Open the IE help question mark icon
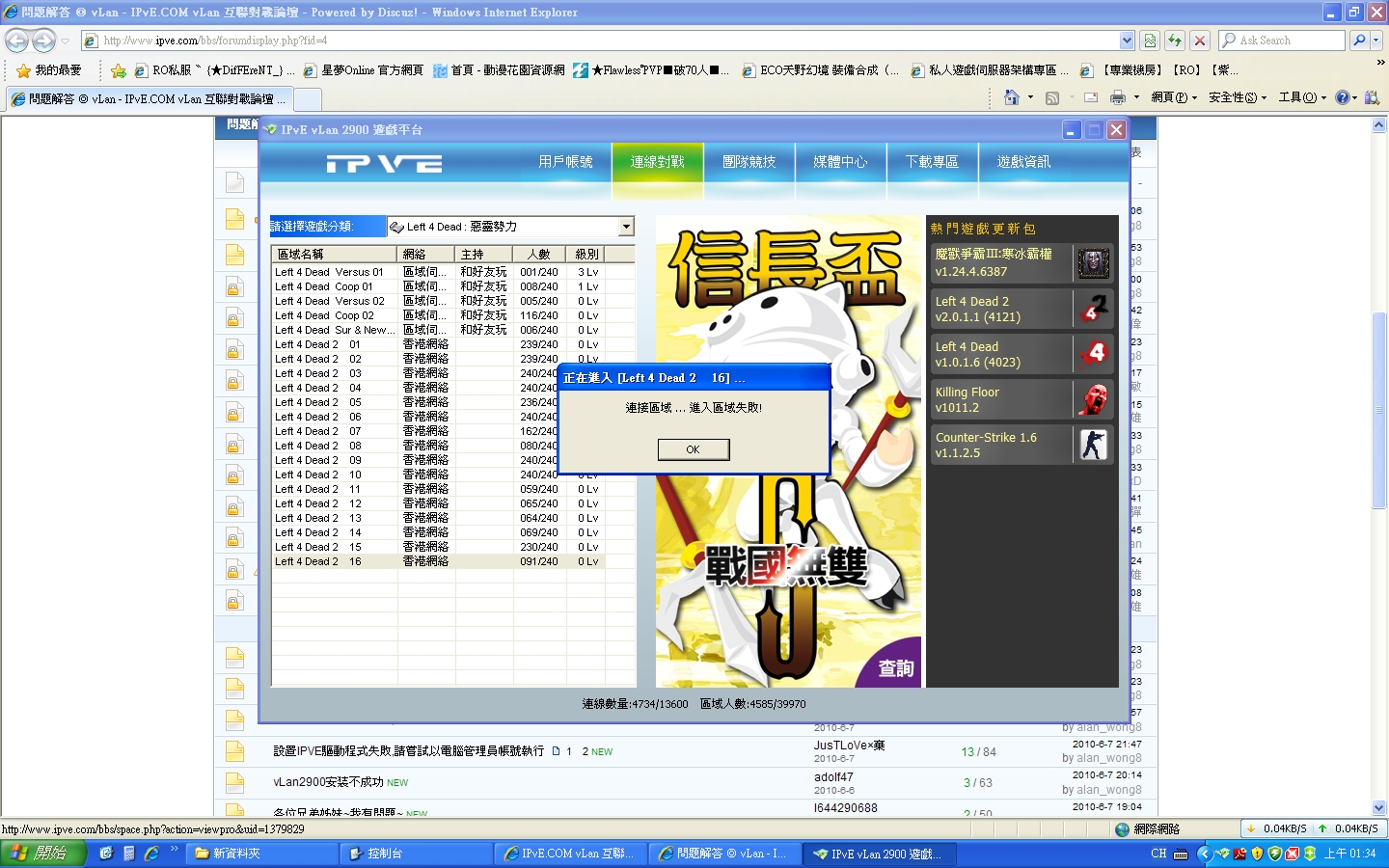The height and width of the screenshot is (868, 1389). (x=1342, y=97)
